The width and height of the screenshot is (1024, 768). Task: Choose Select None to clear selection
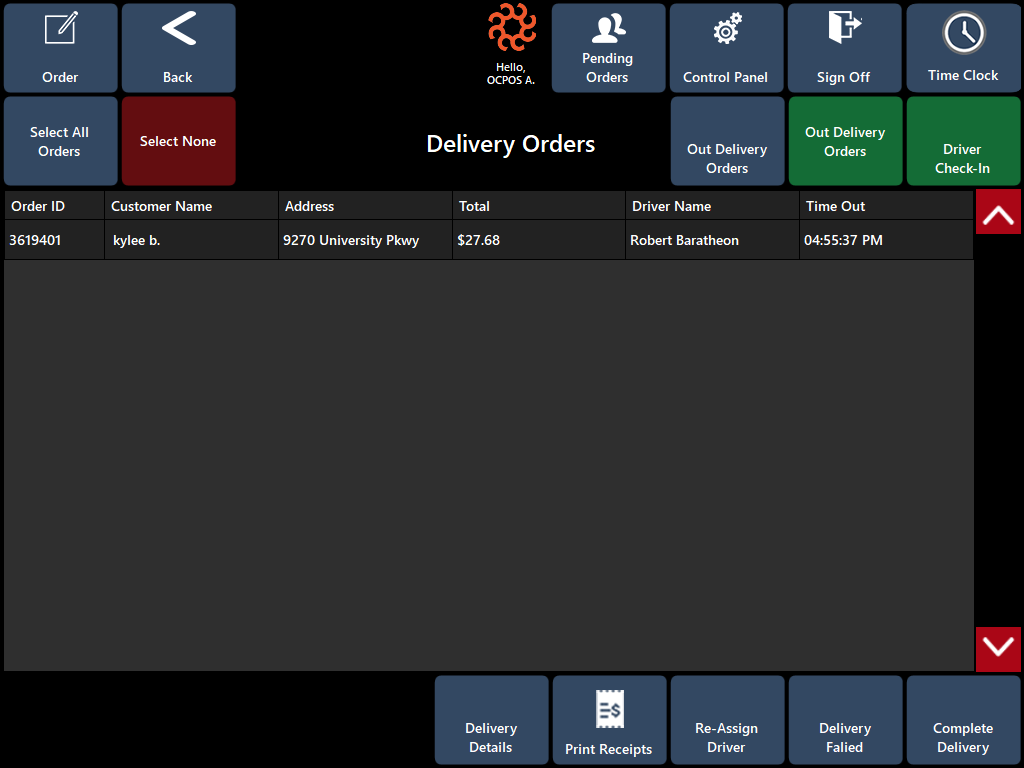pos(178,141)
